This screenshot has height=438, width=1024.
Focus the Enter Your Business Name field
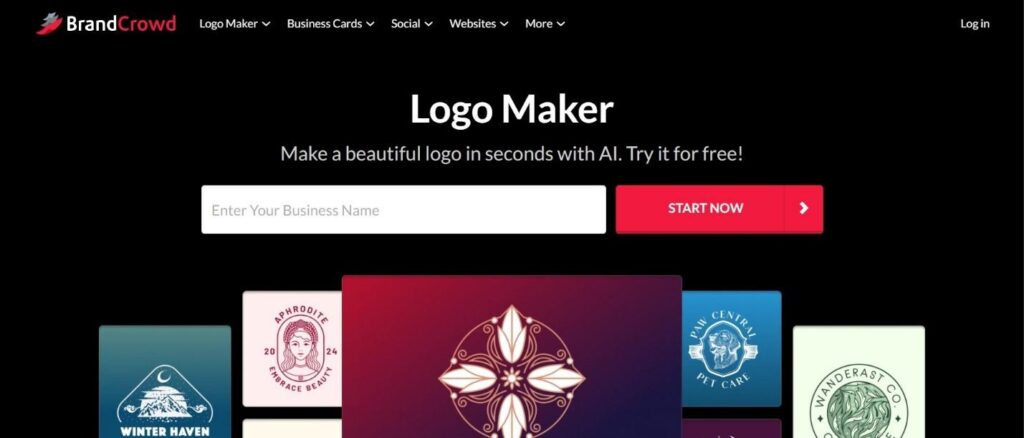(404, 210)
